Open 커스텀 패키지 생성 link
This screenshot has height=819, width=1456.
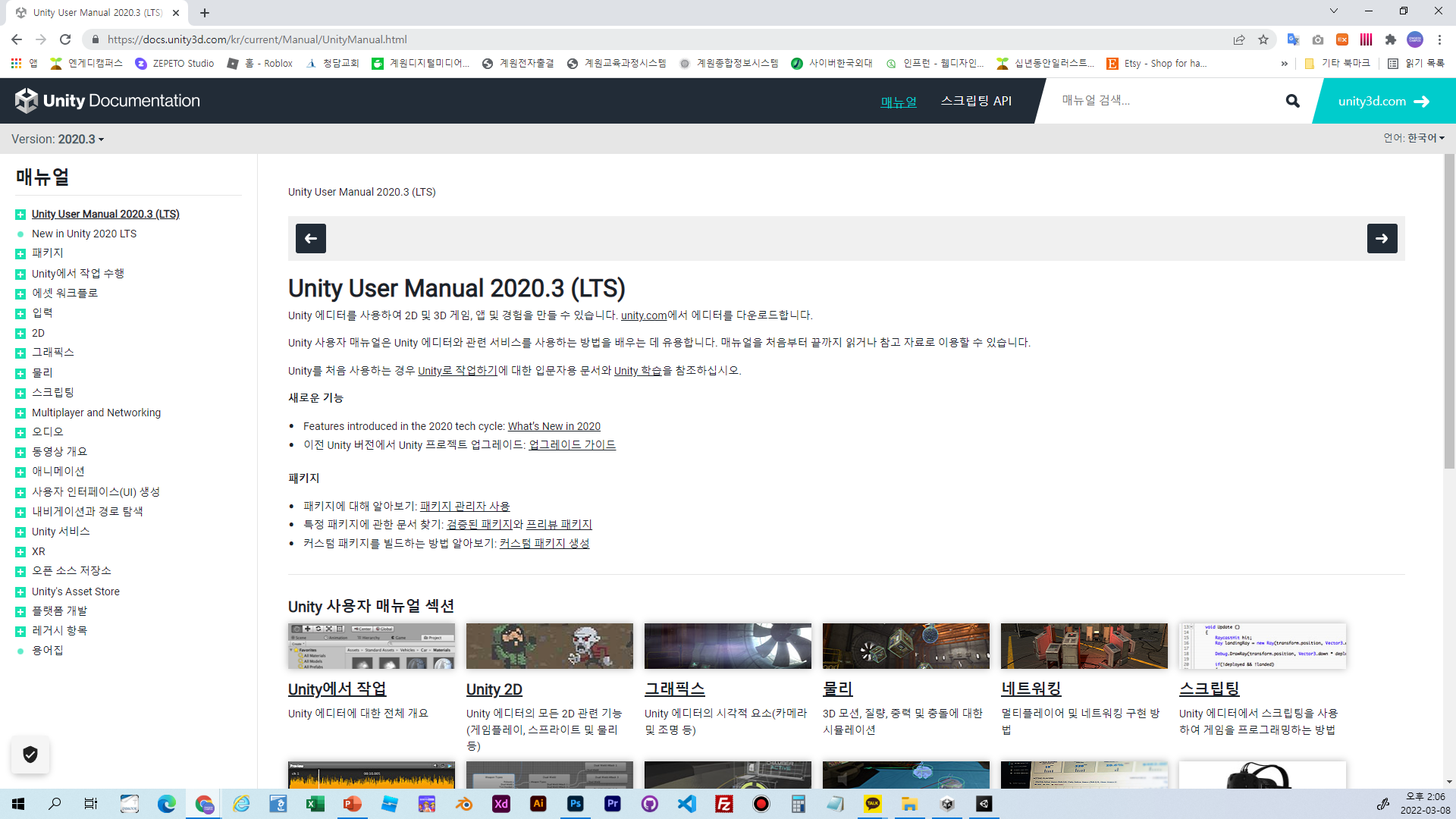tap(544, 544)
